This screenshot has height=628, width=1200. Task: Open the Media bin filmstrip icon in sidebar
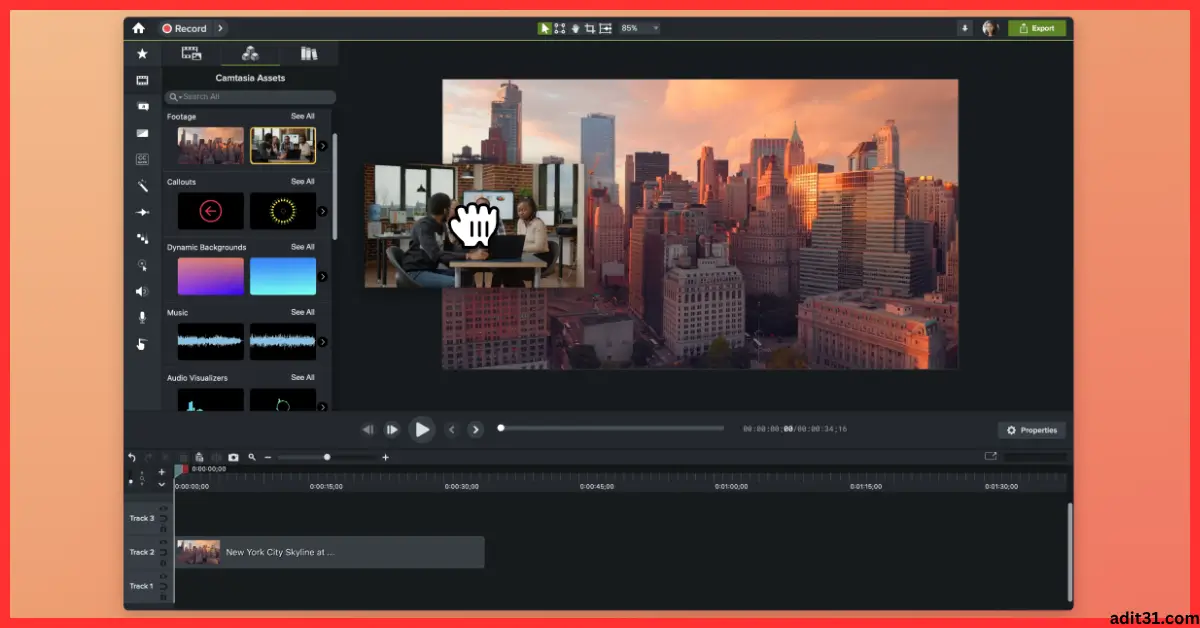coord(142,80)
